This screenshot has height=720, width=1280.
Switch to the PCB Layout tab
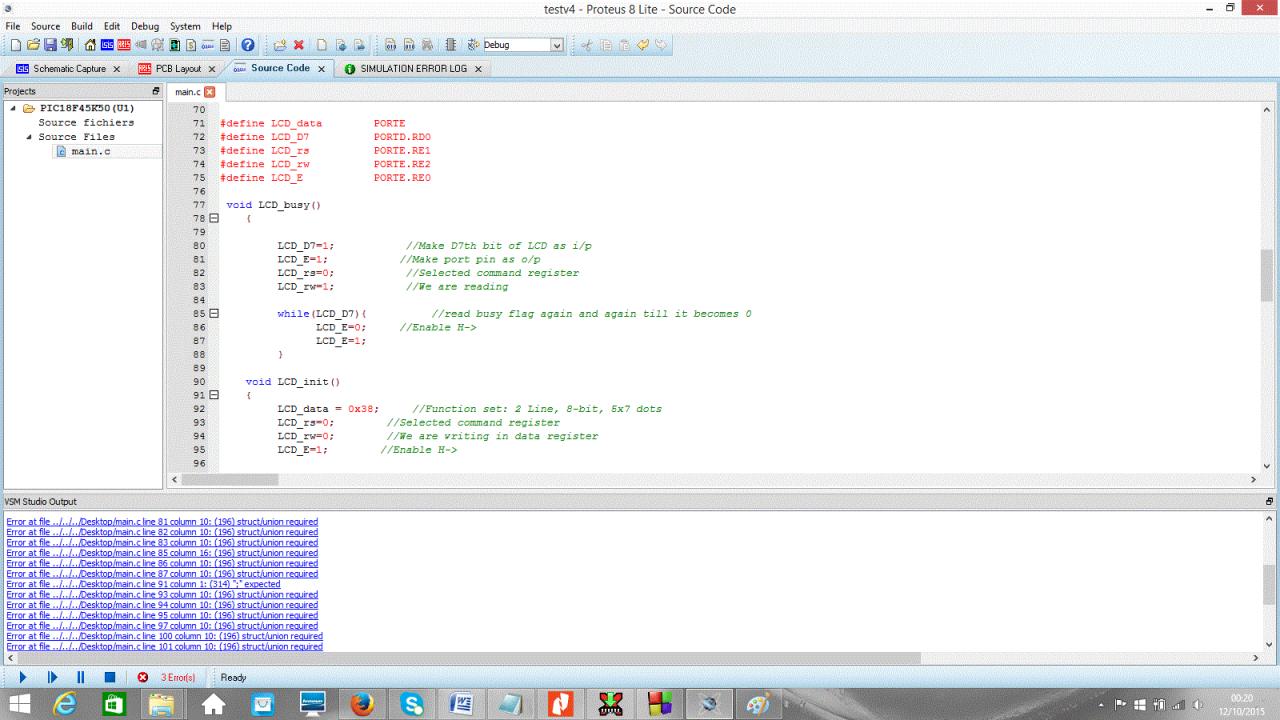(178, 69)
